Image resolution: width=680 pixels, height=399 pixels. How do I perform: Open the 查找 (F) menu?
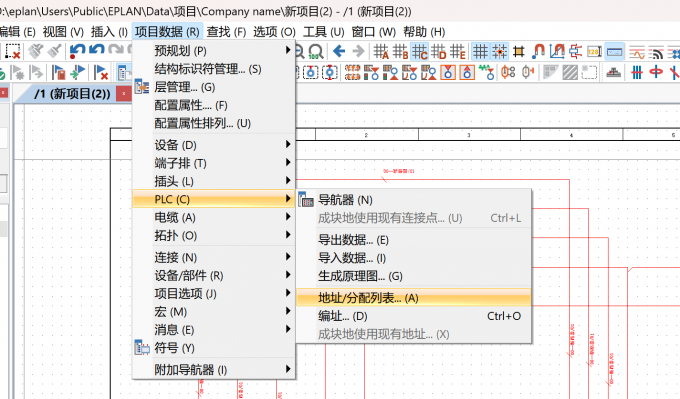226,32
